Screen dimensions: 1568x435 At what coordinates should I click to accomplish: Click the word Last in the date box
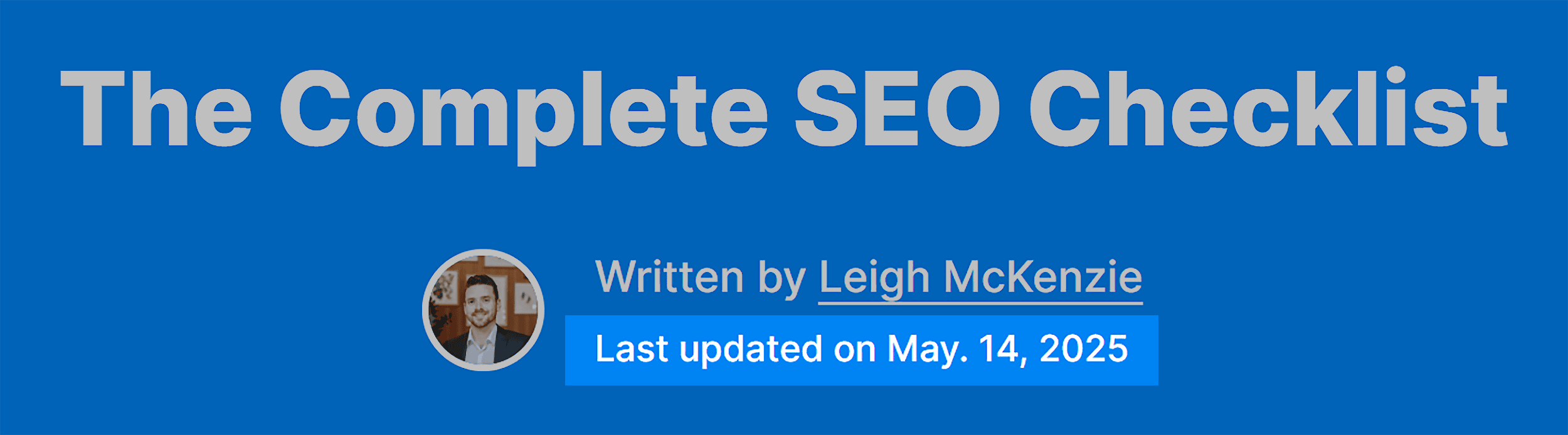coord(632,349)
